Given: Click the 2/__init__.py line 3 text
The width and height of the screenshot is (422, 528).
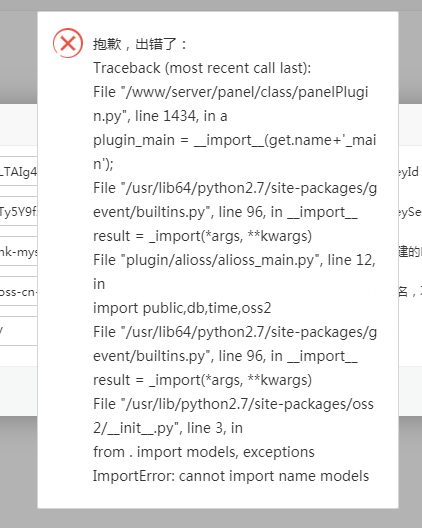Looking at the screenshot, I should [168, 428].
